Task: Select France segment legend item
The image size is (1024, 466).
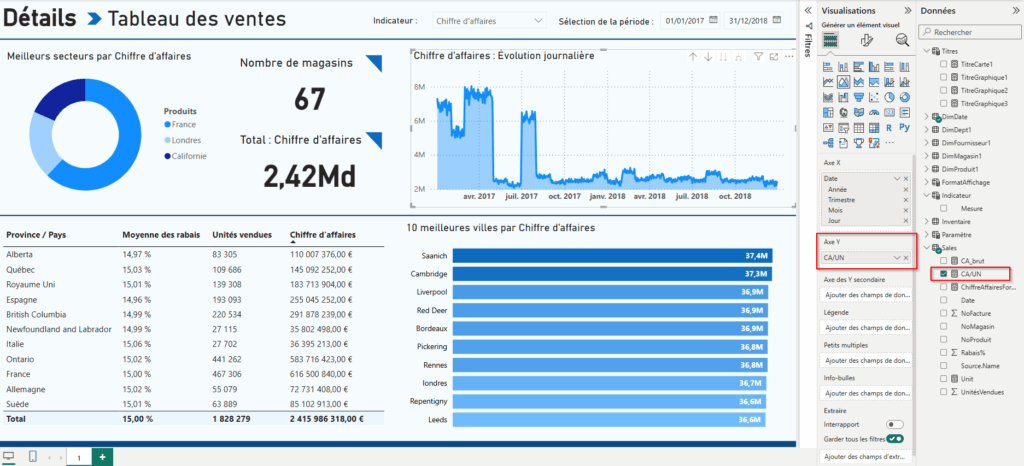Action: 180,124
